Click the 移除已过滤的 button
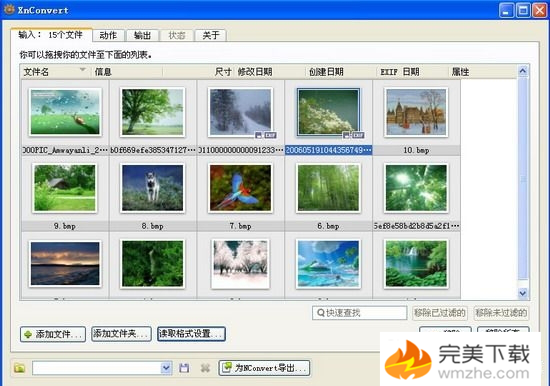550x386 pixels. (440, 313)
